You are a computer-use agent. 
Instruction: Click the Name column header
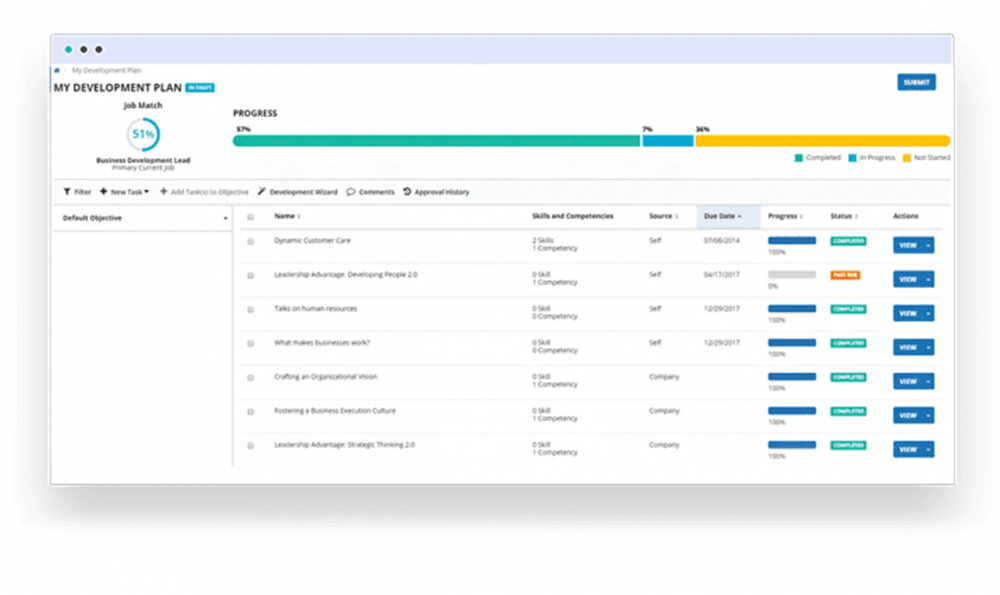[285, 216]
